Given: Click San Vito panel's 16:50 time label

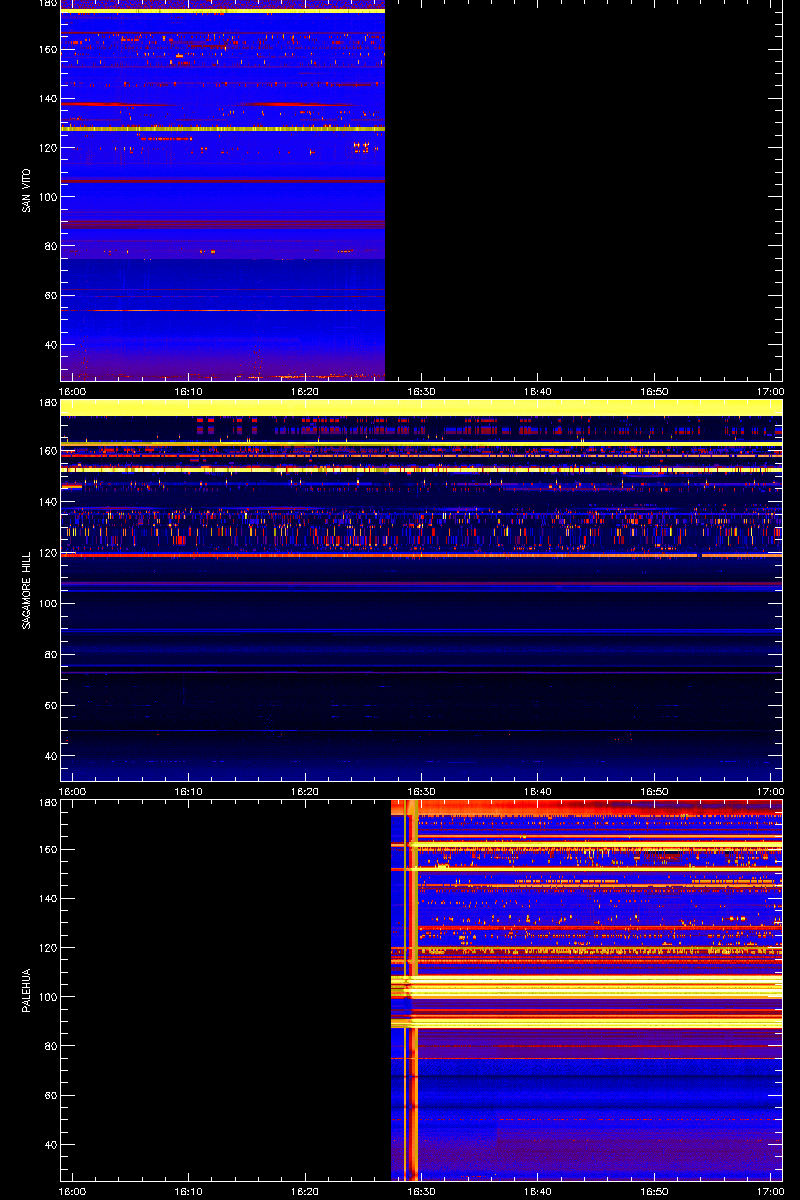Looking at the screenshot, I should pos(655,392).
